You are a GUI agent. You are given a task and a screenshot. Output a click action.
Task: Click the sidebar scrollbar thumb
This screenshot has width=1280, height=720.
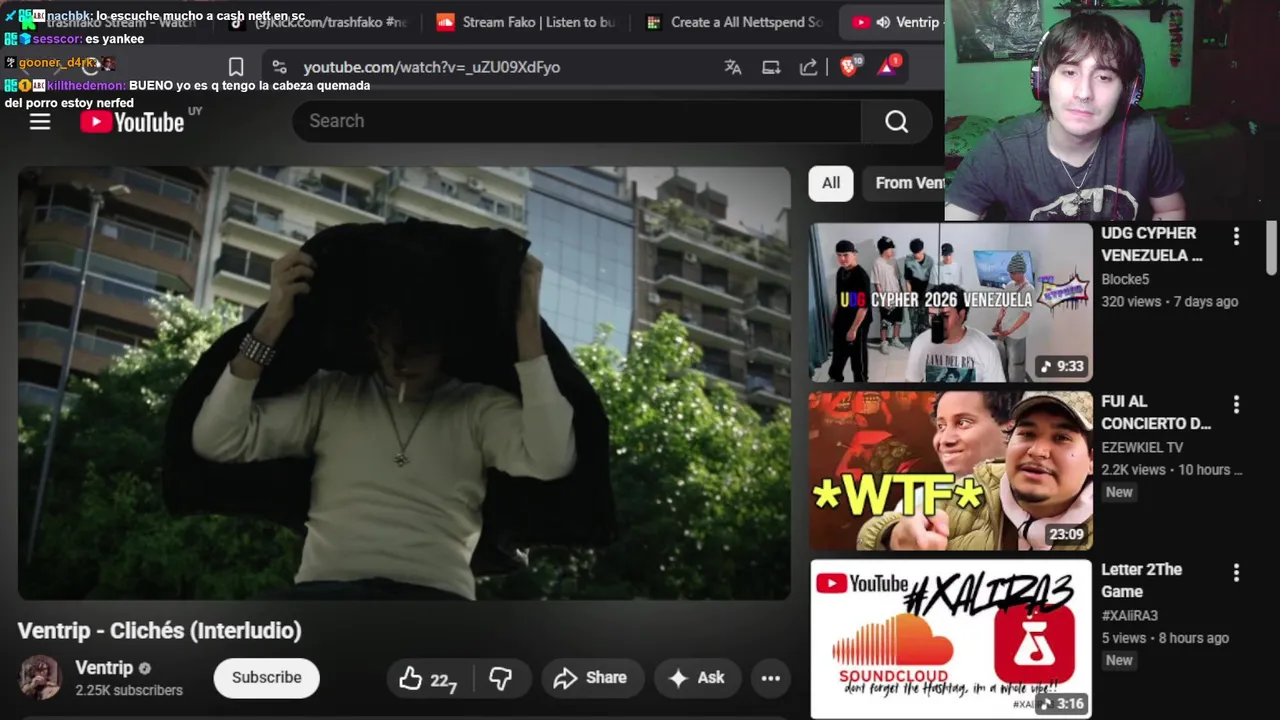click(x=1271, y=246)
